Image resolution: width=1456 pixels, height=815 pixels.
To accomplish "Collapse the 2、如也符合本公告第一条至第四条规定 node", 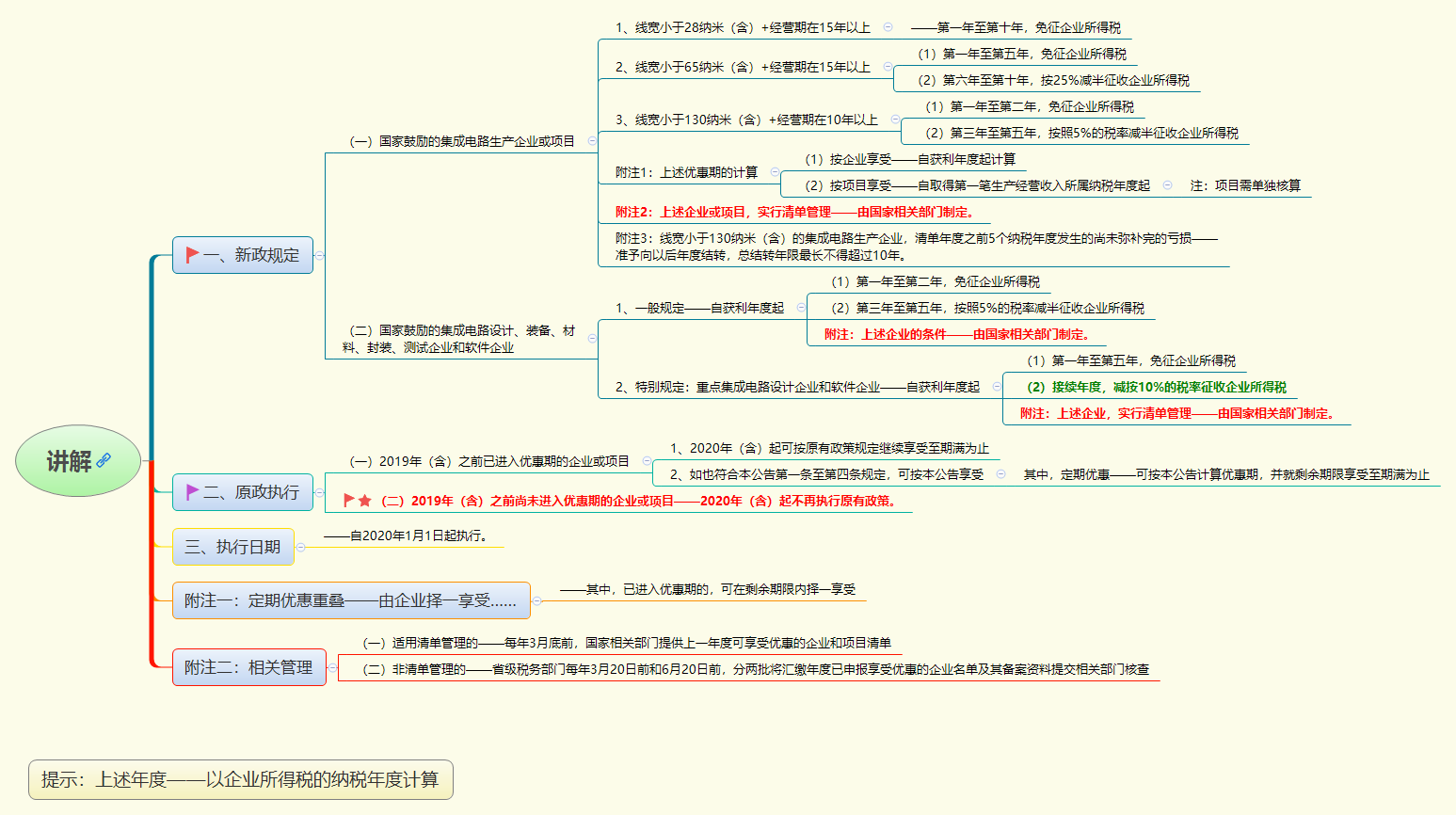I will pyautogui.click(x=1000, y=474).
